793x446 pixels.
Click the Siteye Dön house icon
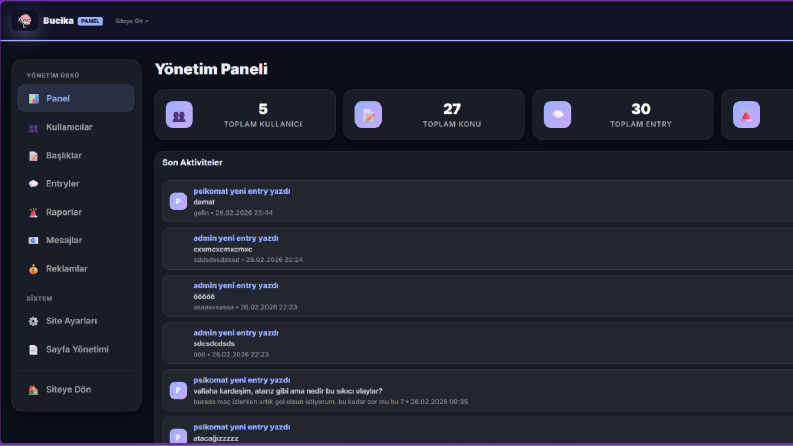[x=33, y=390]
